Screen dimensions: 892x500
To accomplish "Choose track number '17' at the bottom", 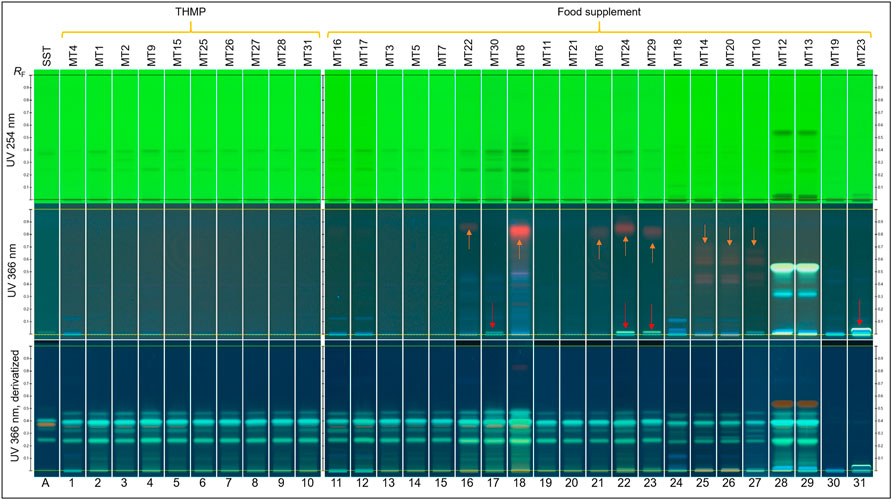I will (x=494, y=484).
